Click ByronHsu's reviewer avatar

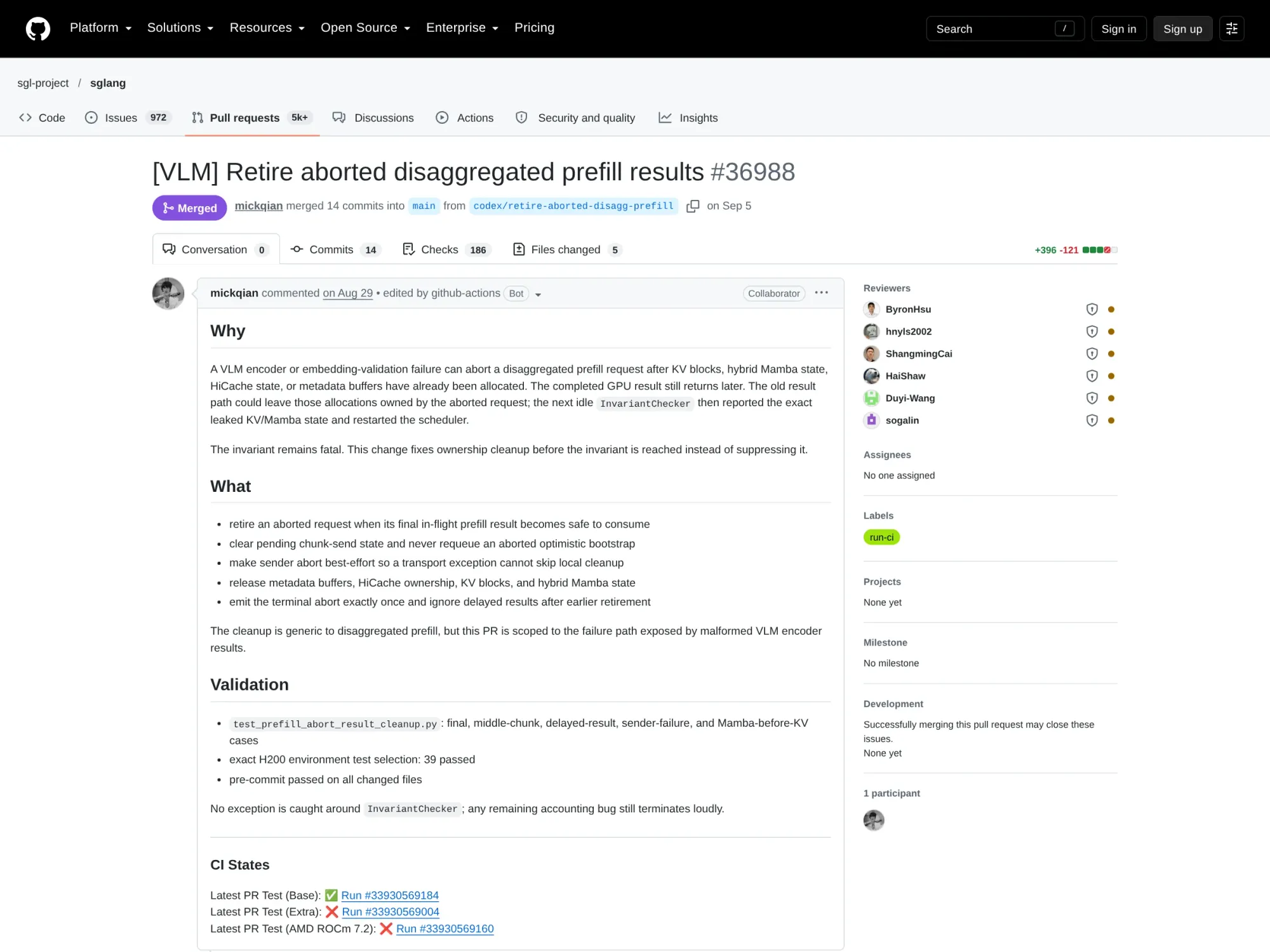871,310
